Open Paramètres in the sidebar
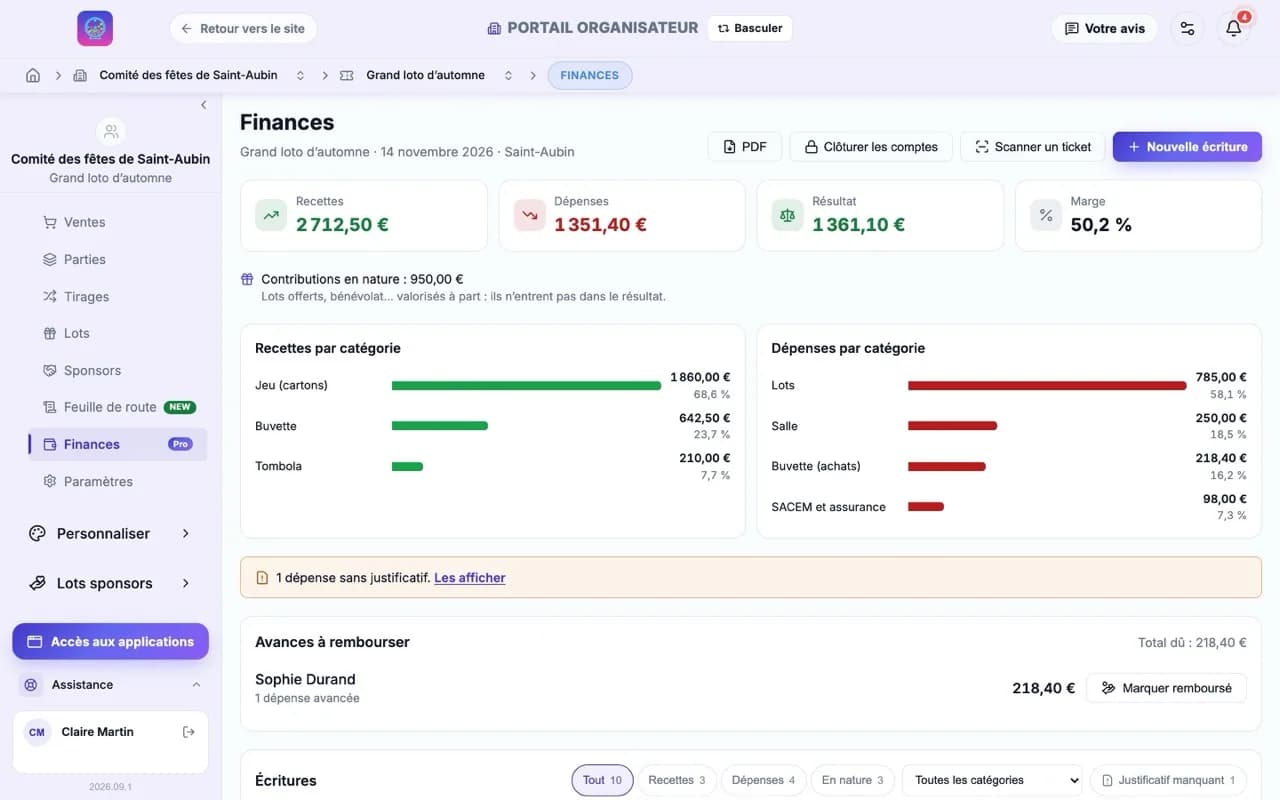 (x=118, y=481)
